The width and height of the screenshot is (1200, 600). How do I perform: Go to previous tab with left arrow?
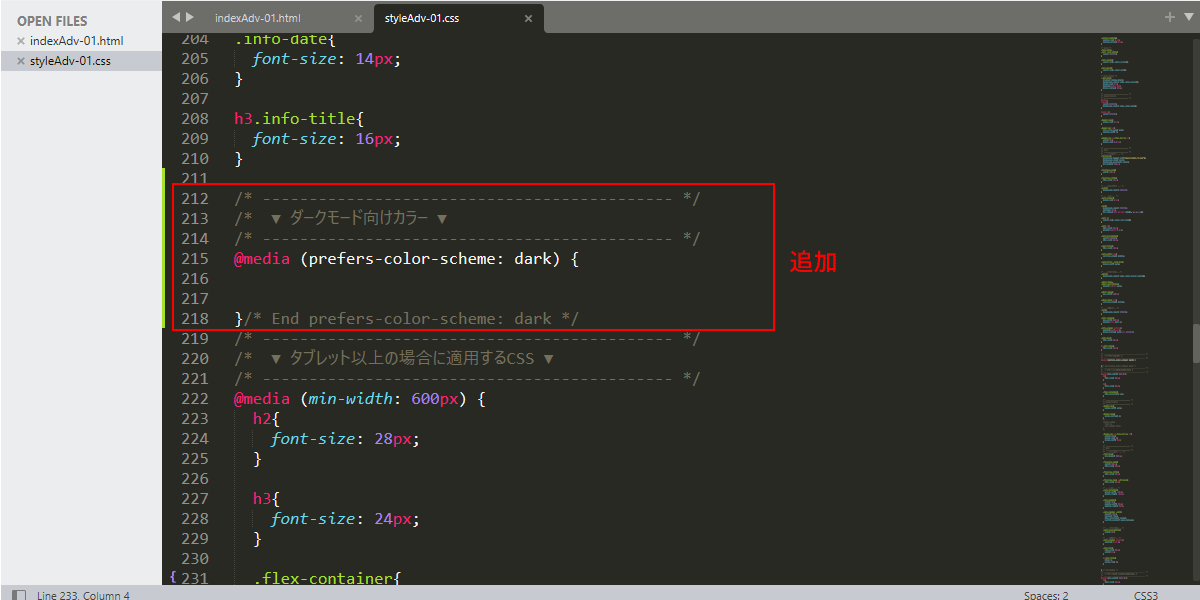pos(177,17)
